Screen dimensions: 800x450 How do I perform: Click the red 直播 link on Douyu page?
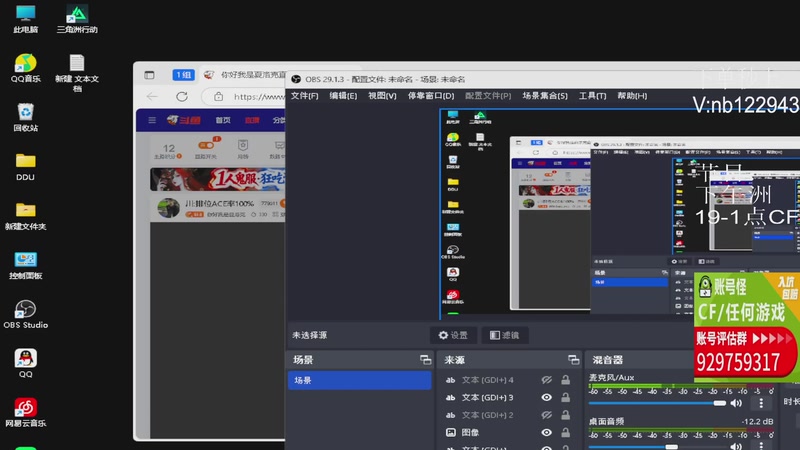[x=252, y=120]
